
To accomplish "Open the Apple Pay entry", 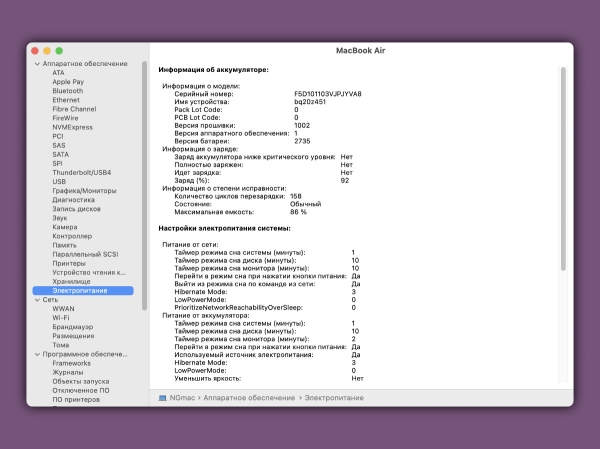I will coord(68,82).
